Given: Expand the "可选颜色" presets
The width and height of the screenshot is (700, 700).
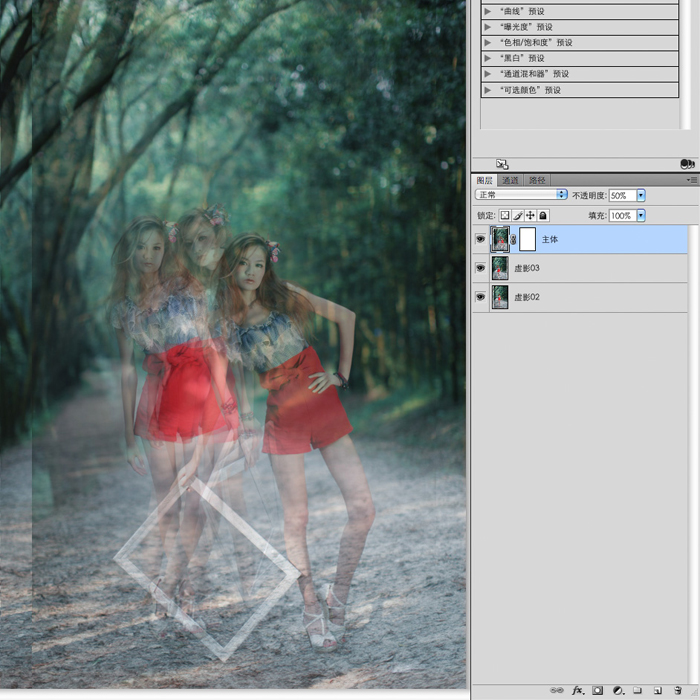Looking at the screenshot, I should 488,90.
